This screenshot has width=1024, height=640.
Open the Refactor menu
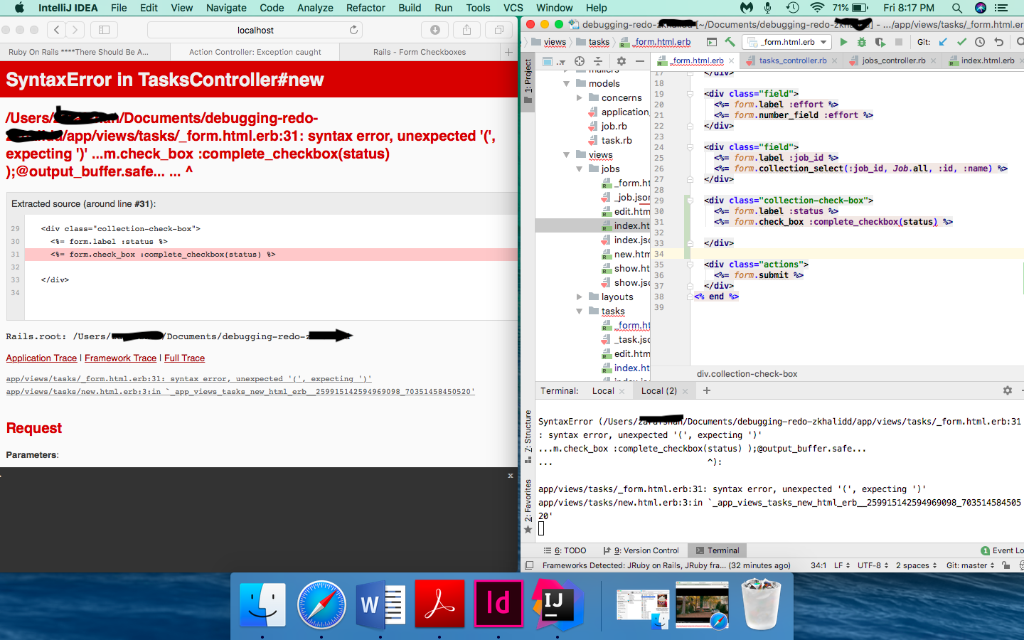coord(365,8)
